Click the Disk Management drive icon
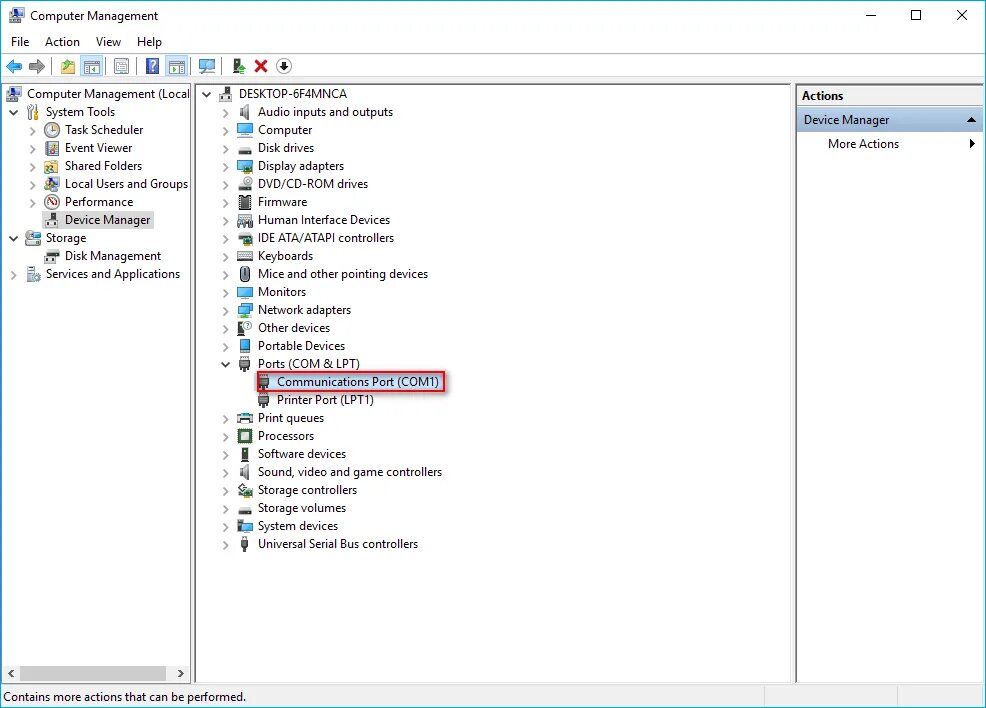This screenshot has width=986, height=708. point(52,257)
